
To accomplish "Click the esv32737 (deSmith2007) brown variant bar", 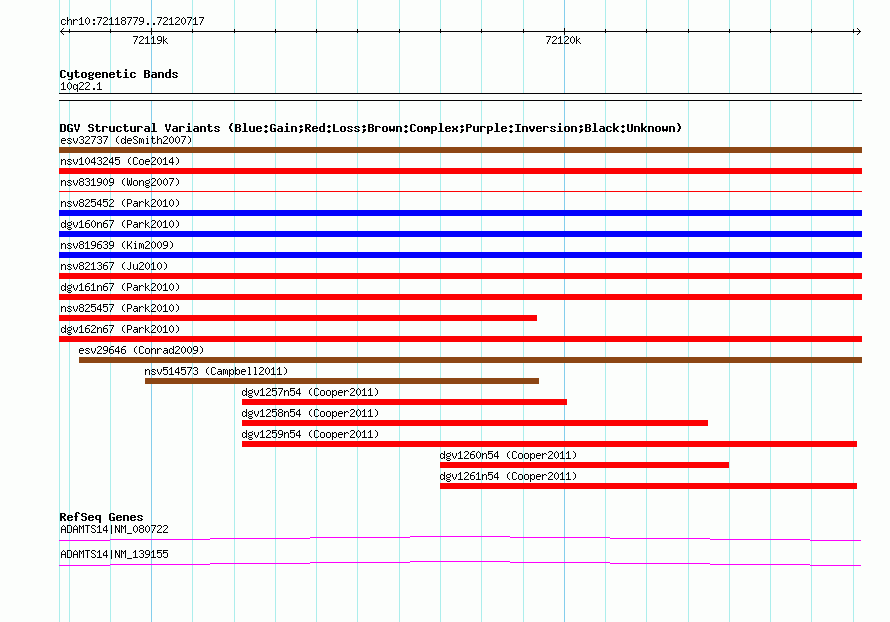I will [x=460, y=150].
